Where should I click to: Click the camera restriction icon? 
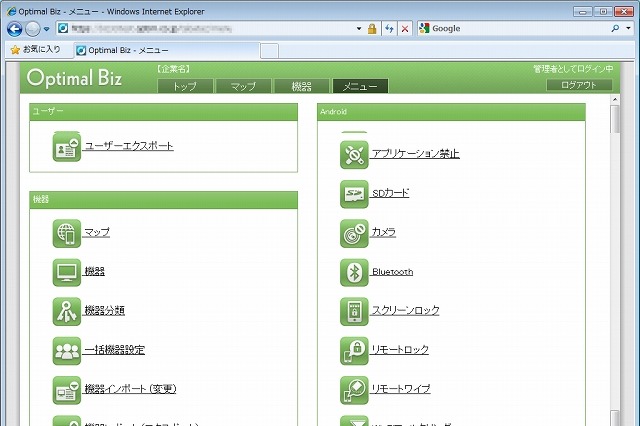tap(354, 233)
